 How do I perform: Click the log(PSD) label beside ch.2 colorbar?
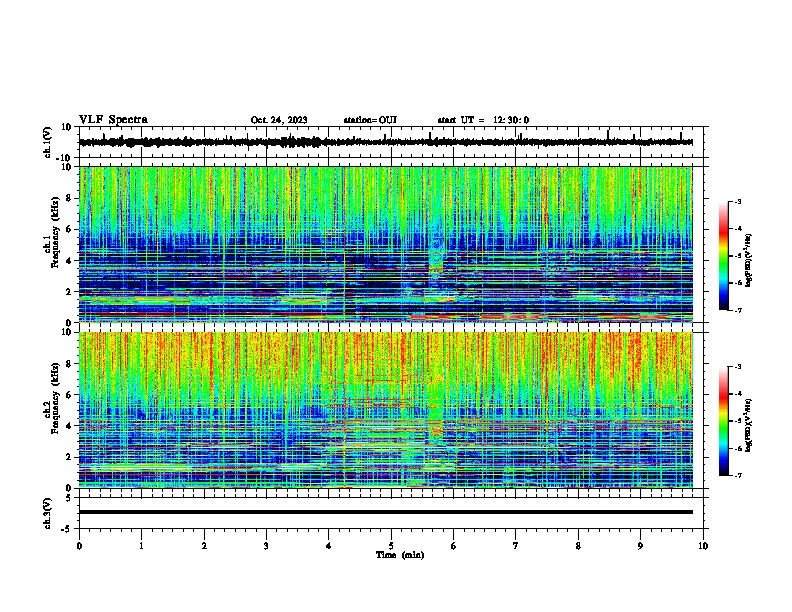[x=749, y=425]
